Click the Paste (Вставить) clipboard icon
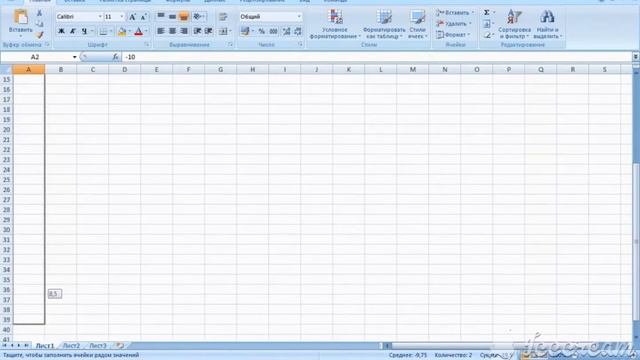This screenshot has height=360, width=640. pos(20,18)
